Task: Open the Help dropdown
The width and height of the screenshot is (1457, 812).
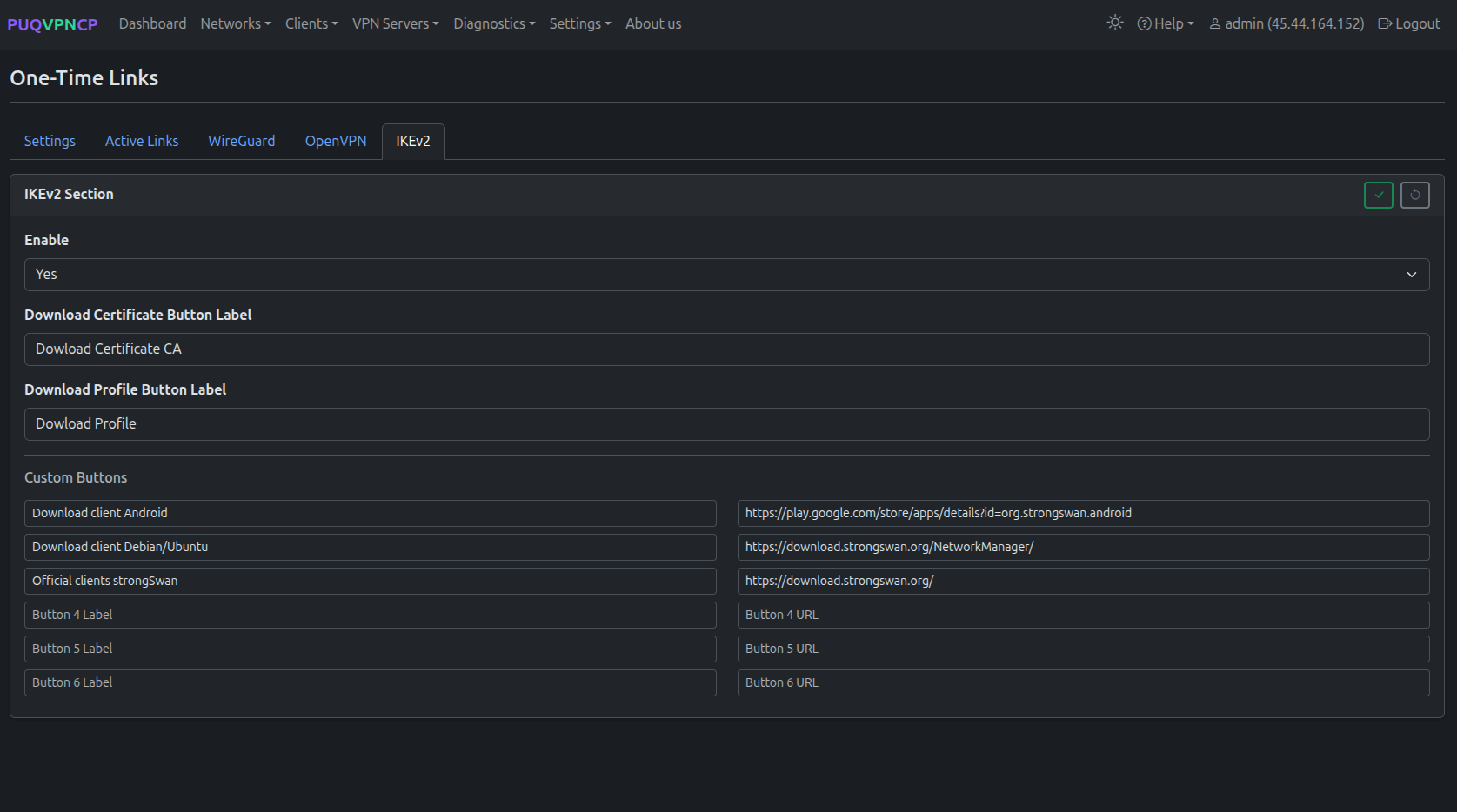Action: 1166,23
